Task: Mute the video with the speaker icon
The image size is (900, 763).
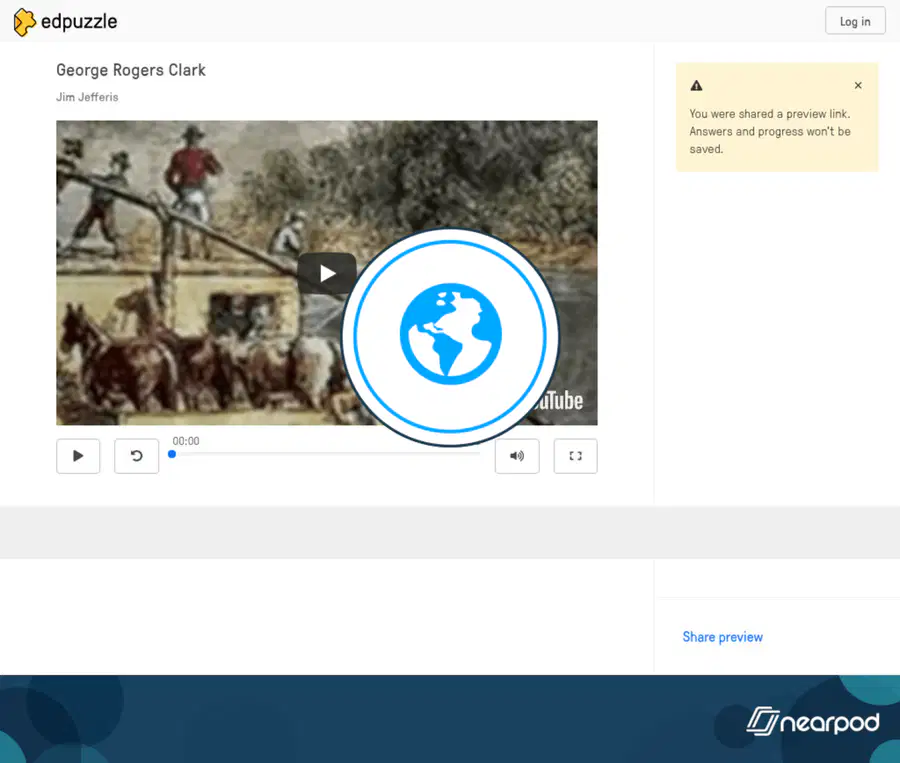Action: tap(517, 456)
